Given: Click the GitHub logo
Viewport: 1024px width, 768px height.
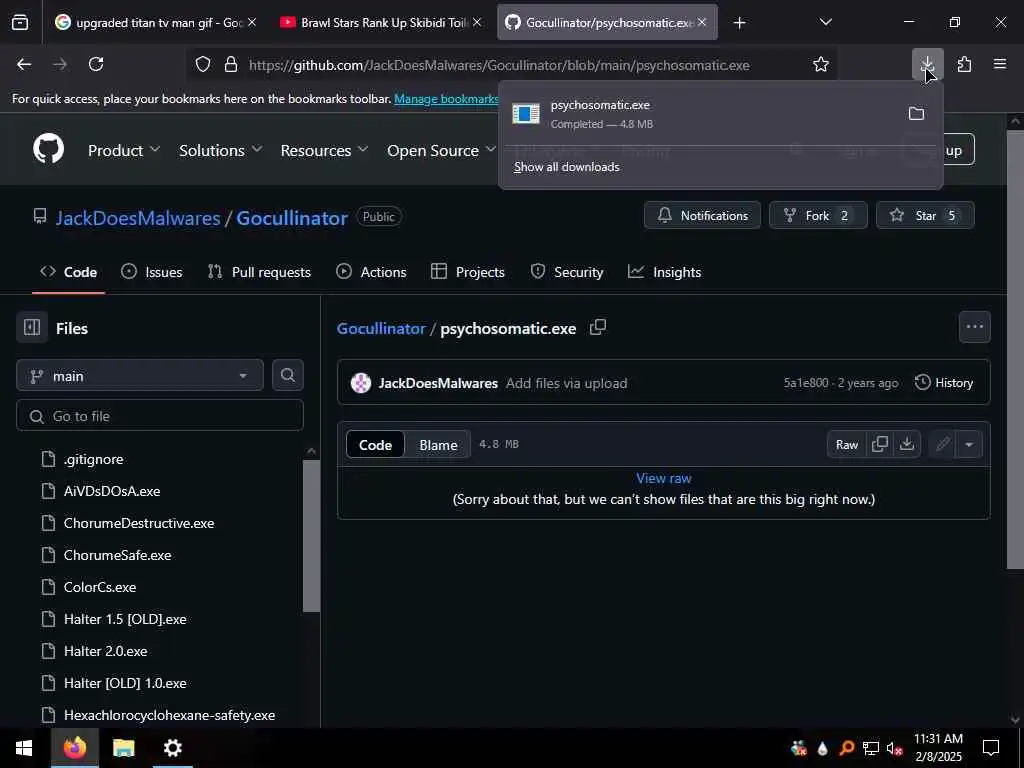Looking at the screenshot, I should [49, 149].
